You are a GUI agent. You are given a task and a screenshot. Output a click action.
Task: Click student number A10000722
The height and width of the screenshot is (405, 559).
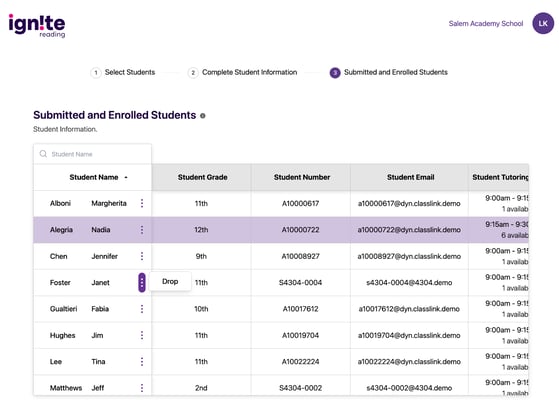click(301, 230)
